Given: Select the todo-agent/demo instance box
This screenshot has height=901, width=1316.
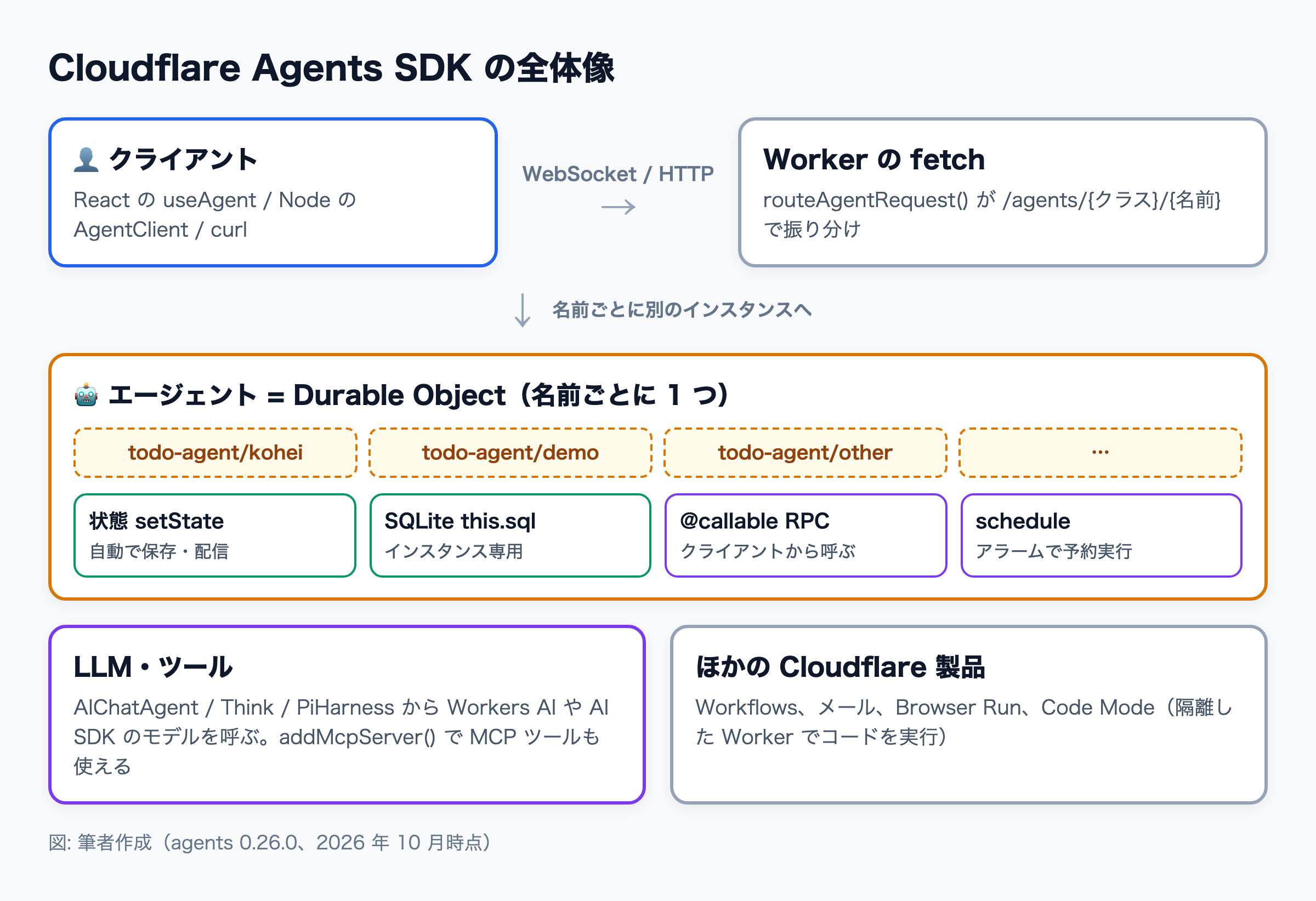Looking at the screenshot, I should (x=510, y=453).
